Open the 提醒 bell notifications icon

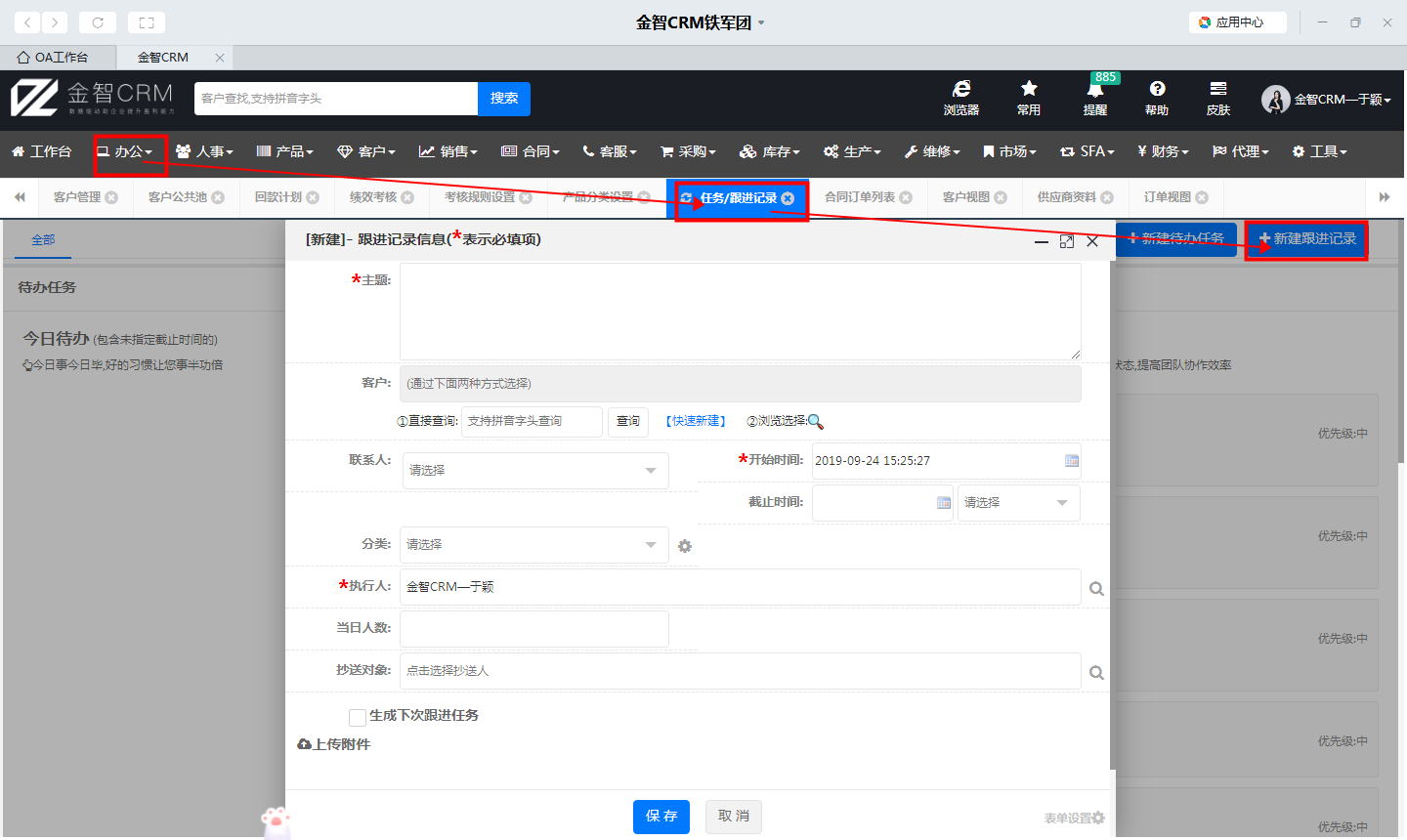point(1095,98)
